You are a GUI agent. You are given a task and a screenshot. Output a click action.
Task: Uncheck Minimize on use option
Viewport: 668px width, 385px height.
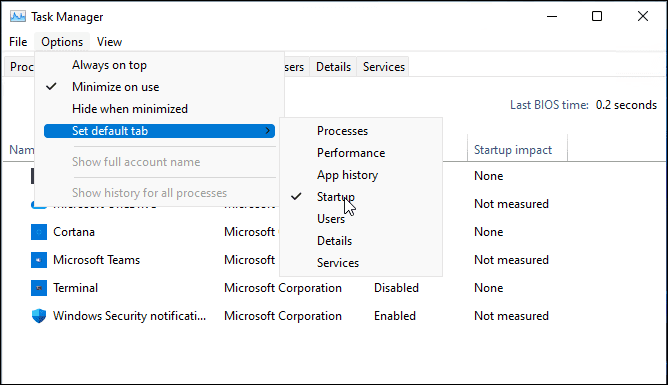coord(159,87)
